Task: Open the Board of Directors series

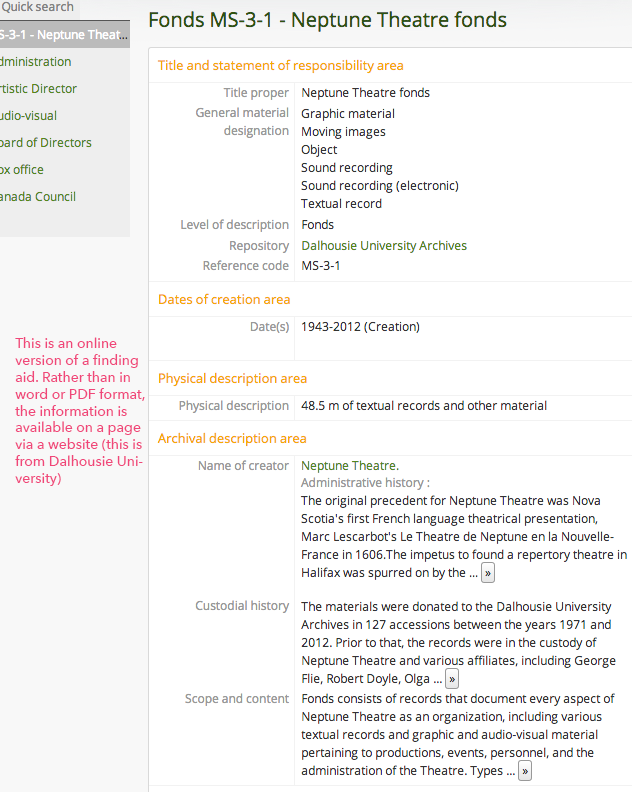Action: pos(46,143)
